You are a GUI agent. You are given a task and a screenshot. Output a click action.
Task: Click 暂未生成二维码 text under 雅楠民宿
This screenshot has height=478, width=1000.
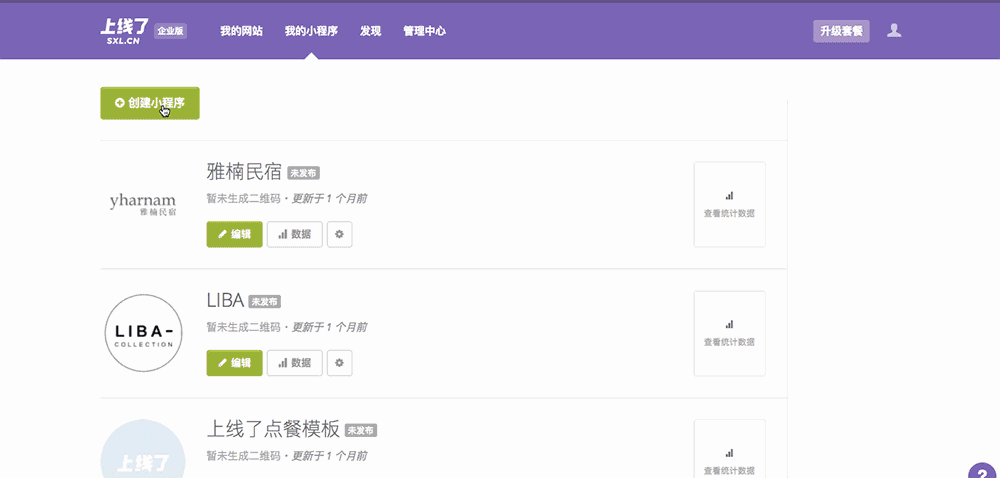(244, 199)
